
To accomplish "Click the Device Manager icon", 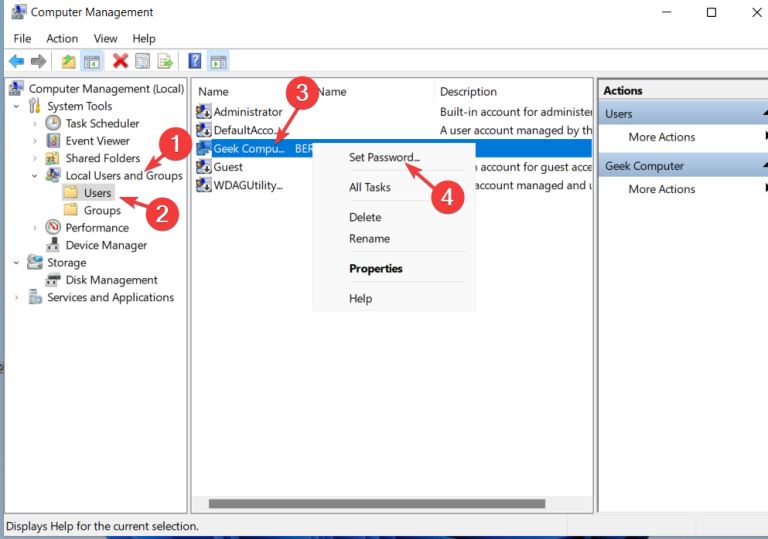I will tap(53, 245).
